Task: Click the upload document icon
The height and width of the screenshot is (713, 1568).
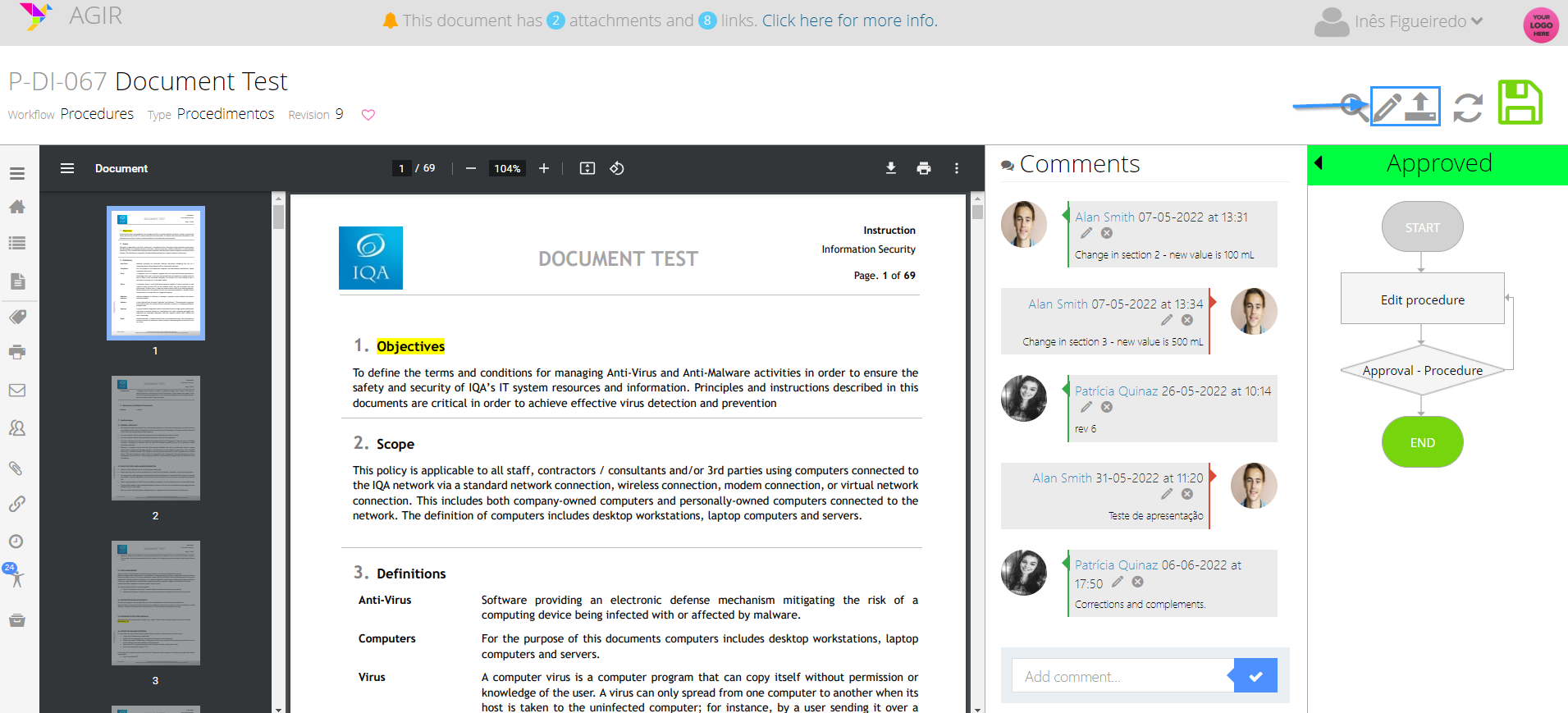Action: [1421, 106]
